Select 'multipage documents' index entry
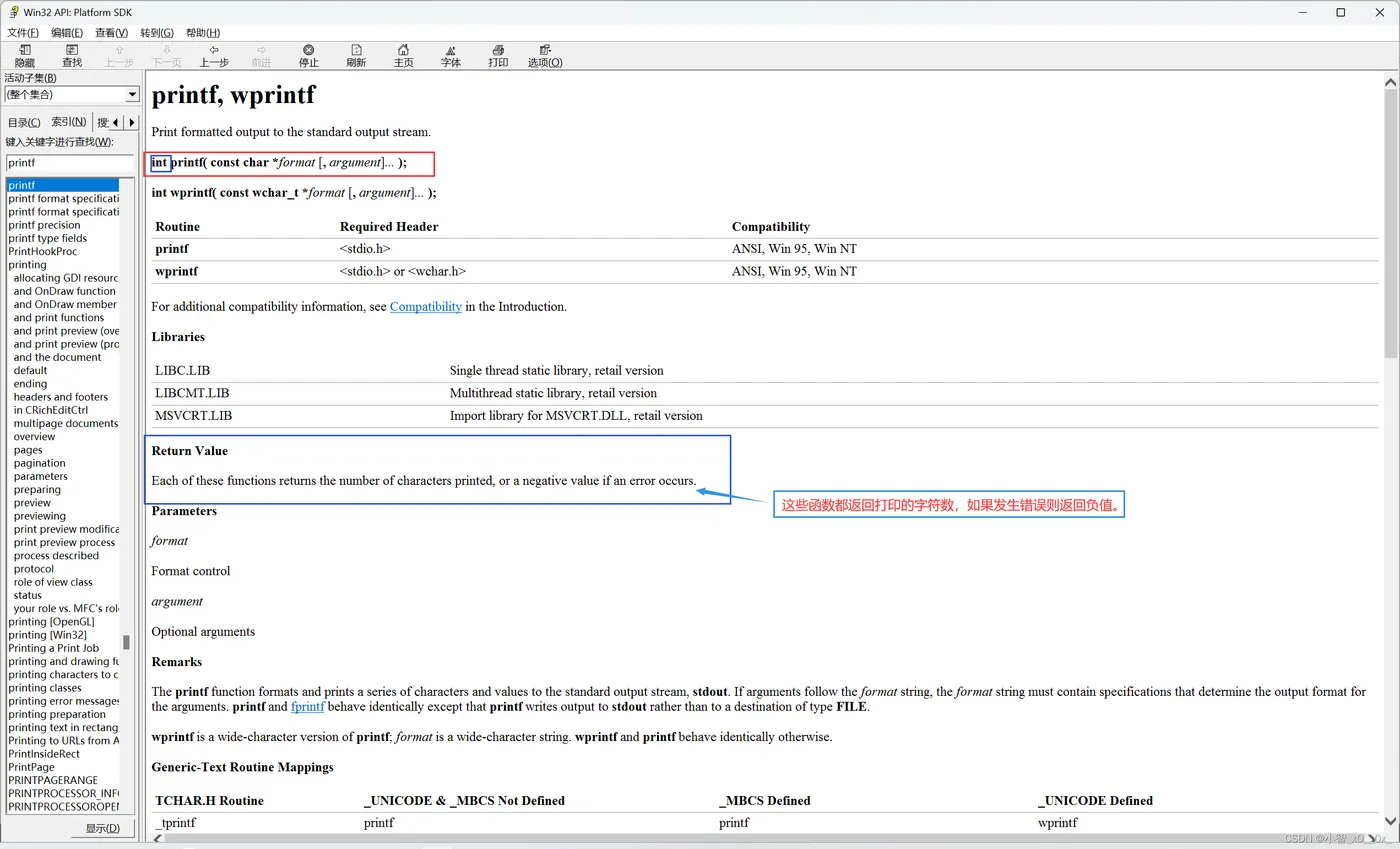Screen dimensions: 1400x849 66,423
